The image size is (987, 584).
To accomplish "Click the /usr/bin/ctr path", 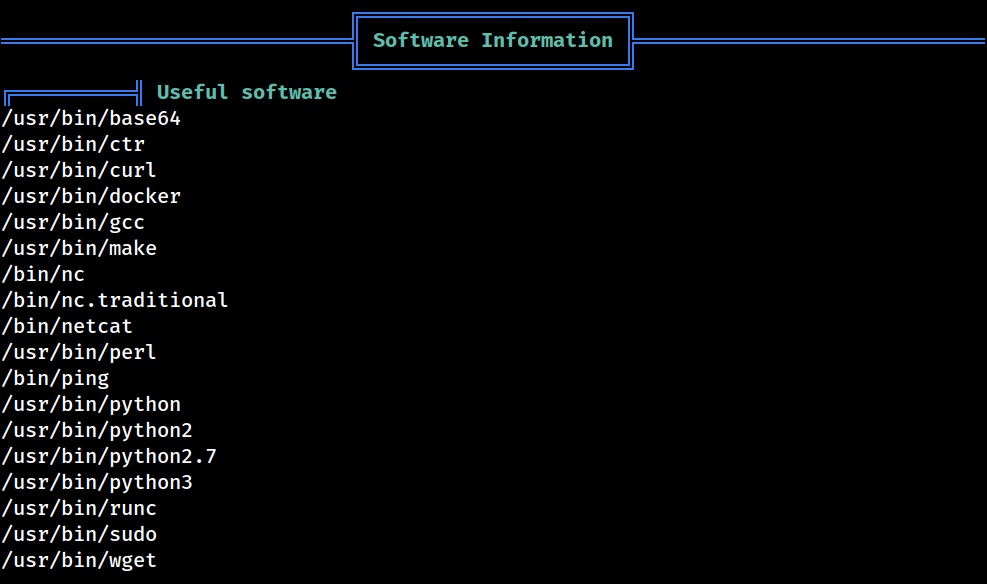I will pos(73,145).
